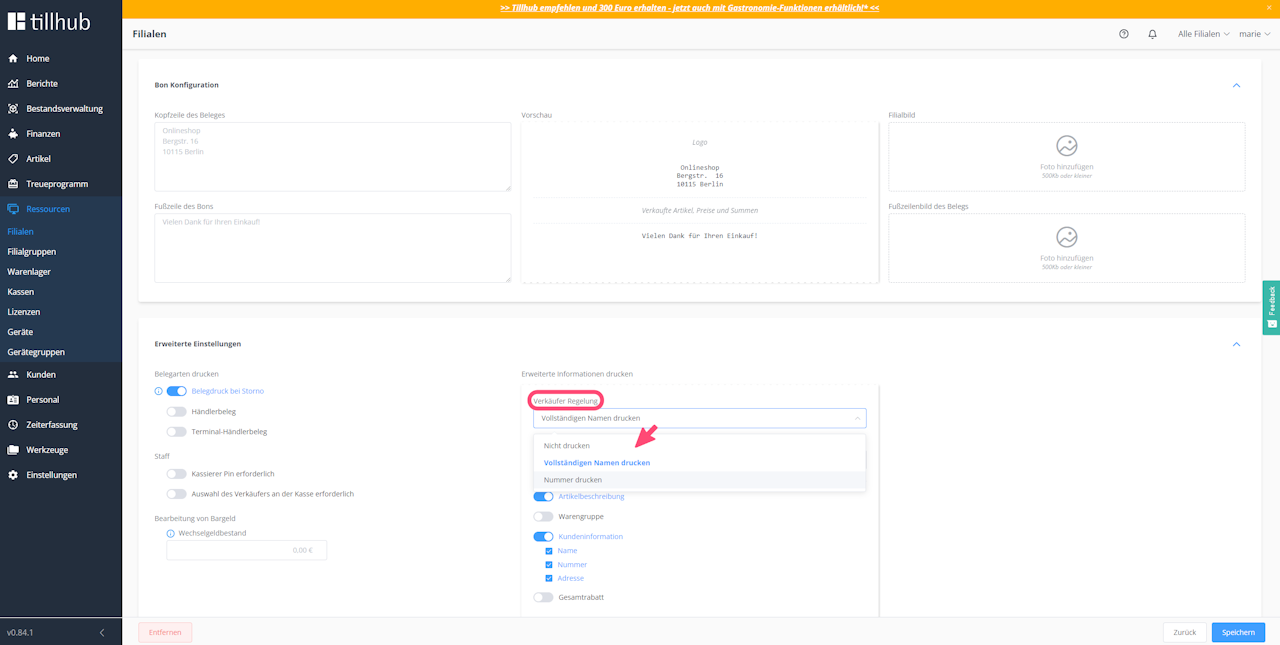The height and width of the screenshot is (645, 1280).
Task: Collapse the sidebar with the arrow icon
Action: point(101,633)
